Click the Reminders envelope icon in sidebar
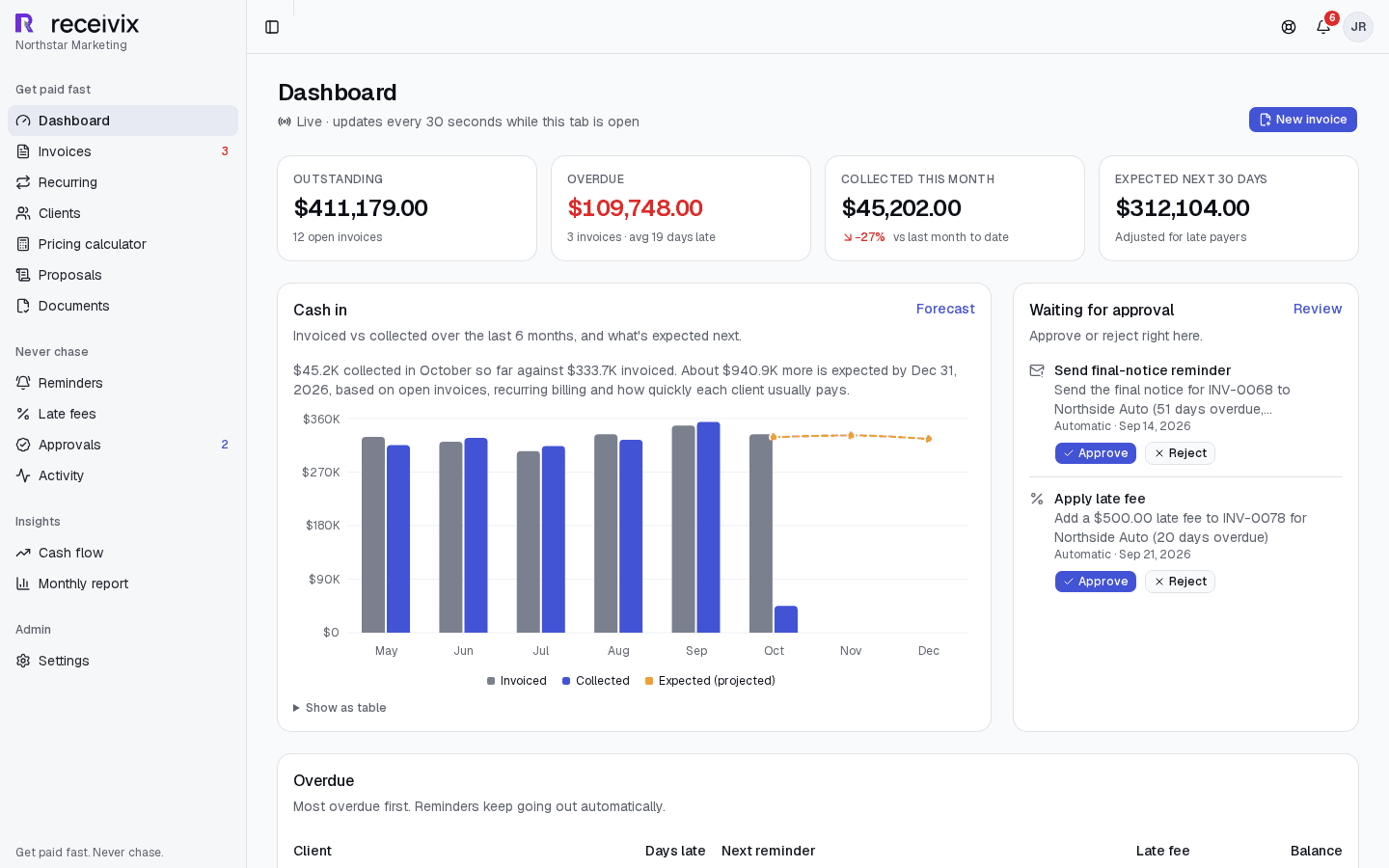The height and width of the screenshot is (868, 1389). click(23, 383)
